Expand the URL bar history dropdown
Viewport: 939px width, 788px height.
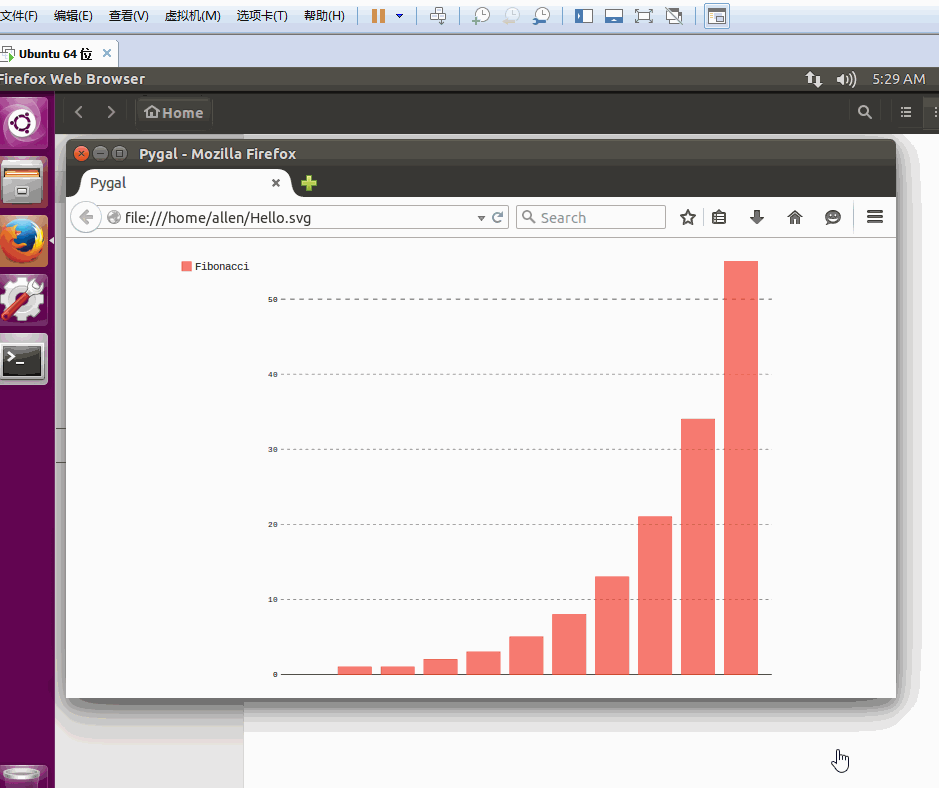(x=481, y=218)
